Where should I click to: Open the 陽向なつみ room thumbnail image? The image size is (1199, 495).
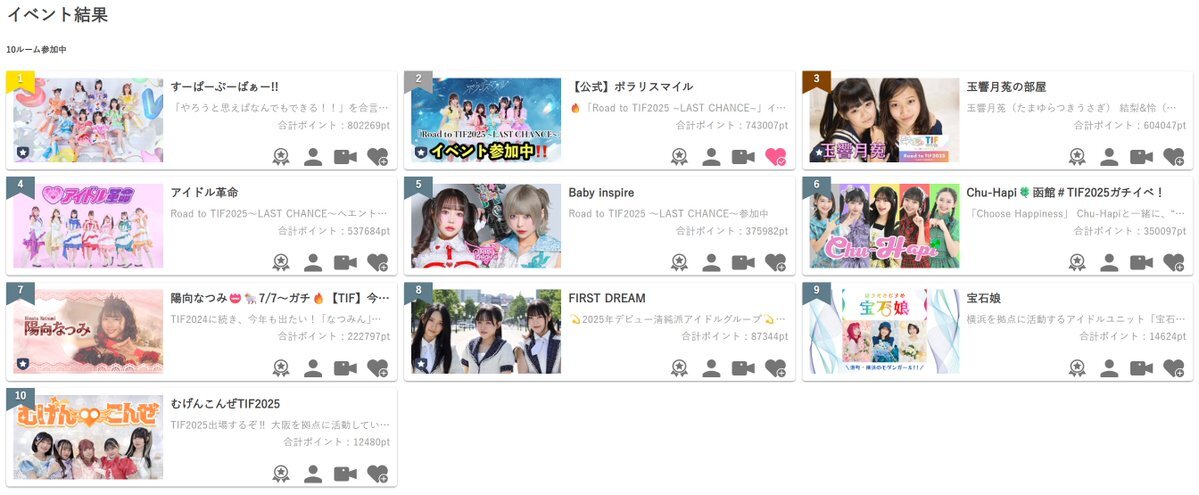coord(88,331)
